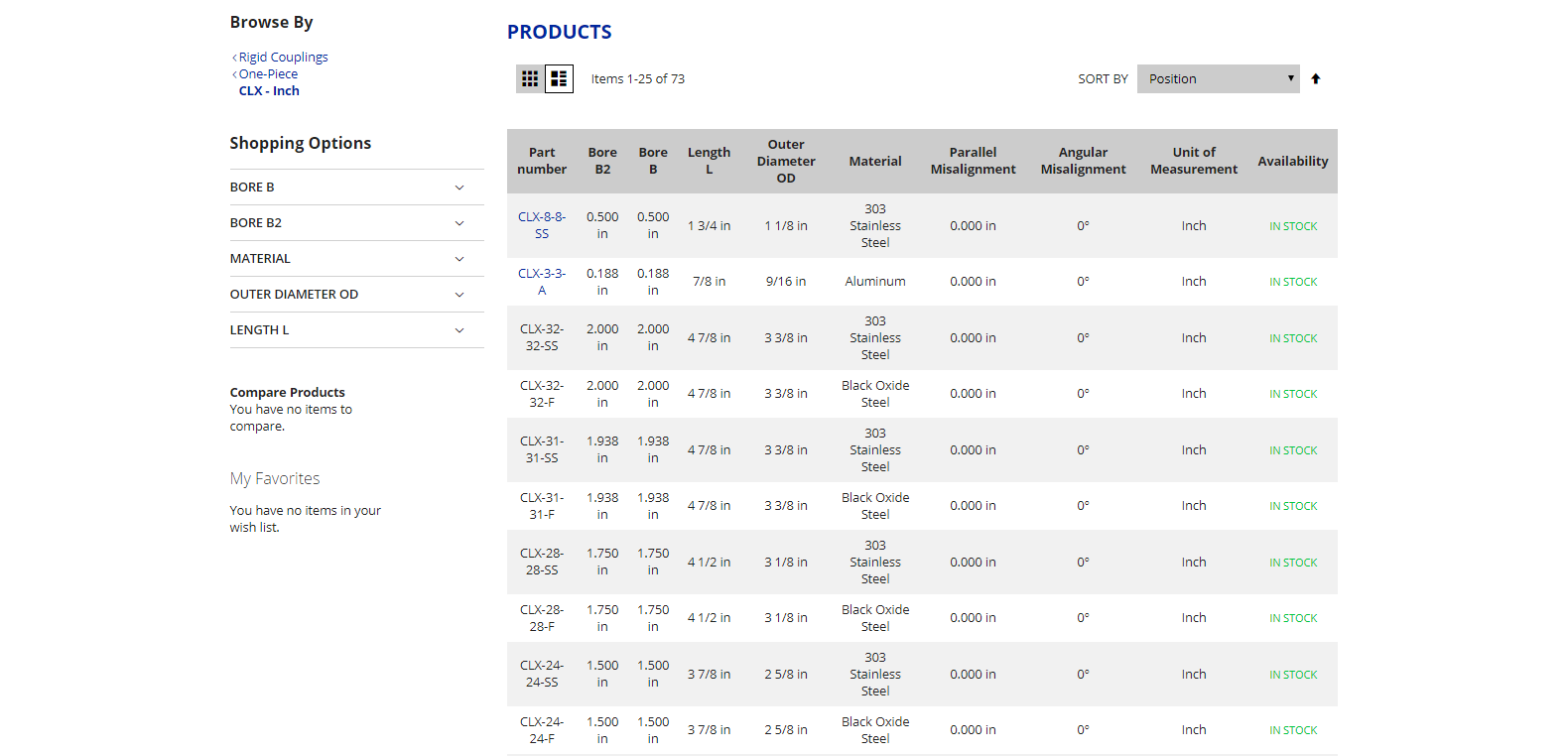The height and width of the screenshot is (756, 1568).
Task: Switch to grid view icon
Action: tap(530, 78)
